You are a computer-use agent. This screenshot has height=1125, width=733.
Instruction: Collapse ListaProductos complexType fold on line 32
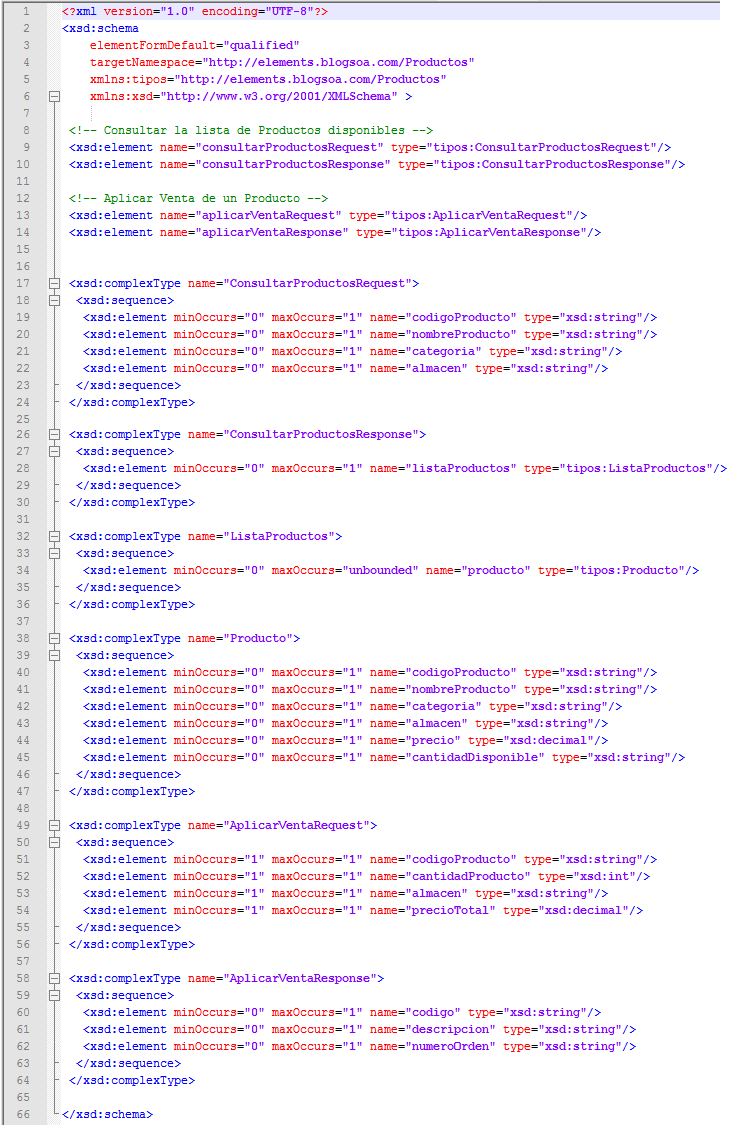[x=54, y=537]
